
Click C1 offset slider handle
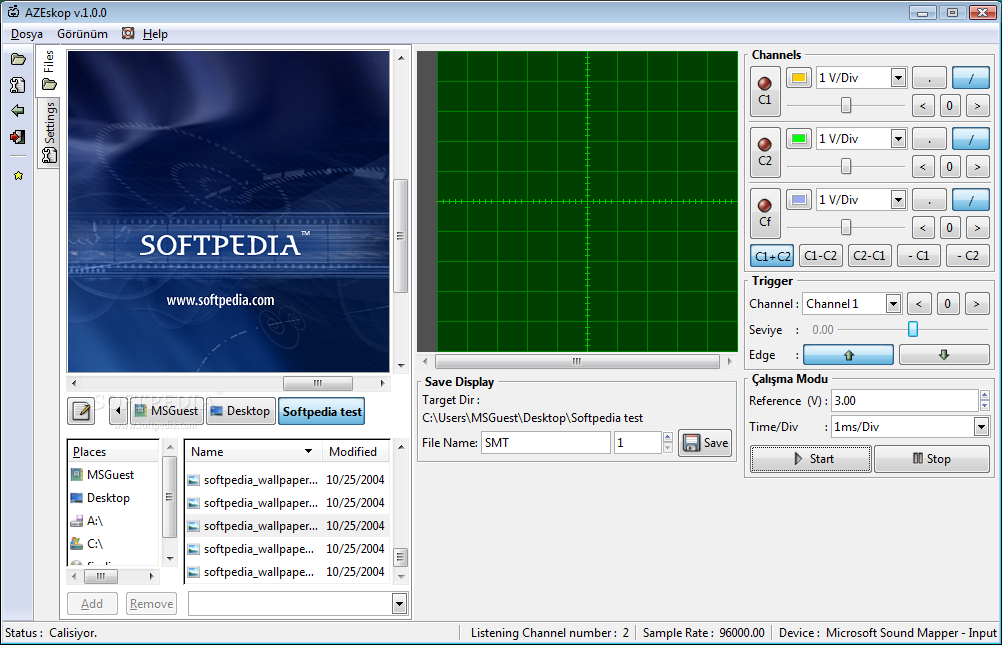(x=846, y=105)
